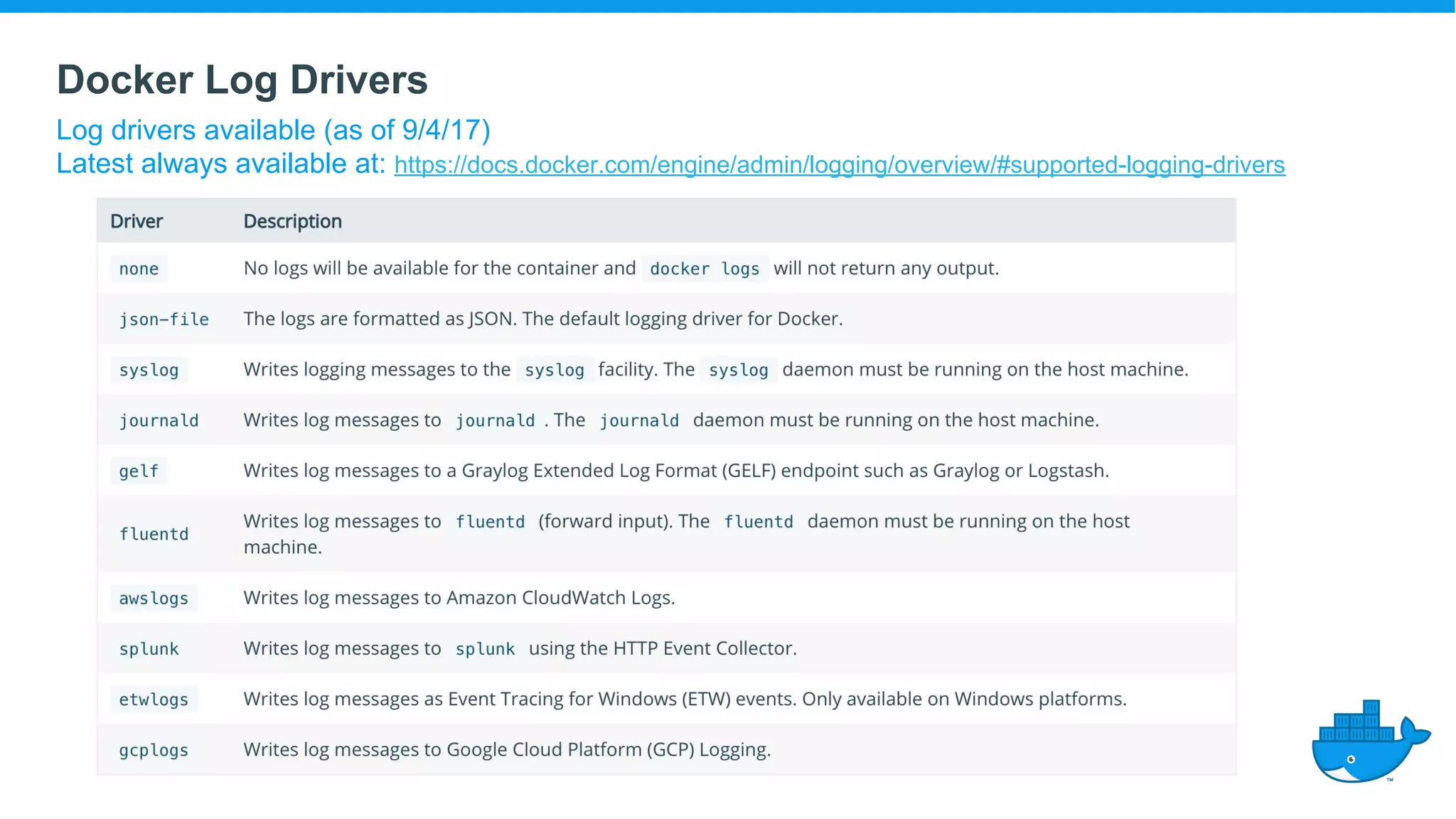Select the 'Docker Log Drivers' title
Screen dimensions: 1456x819
coord(242,80)
